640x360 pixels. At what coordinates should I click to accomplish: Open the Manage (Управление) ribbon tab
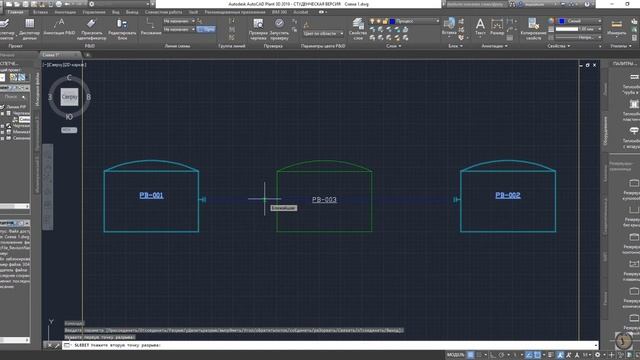pos(94,12)
